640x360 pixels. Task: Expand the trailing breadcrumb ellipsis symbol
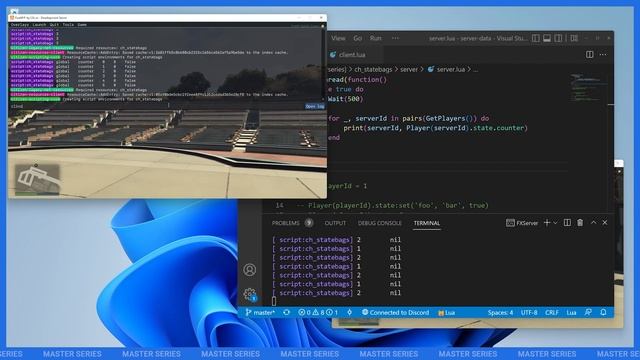click(475, 69)
